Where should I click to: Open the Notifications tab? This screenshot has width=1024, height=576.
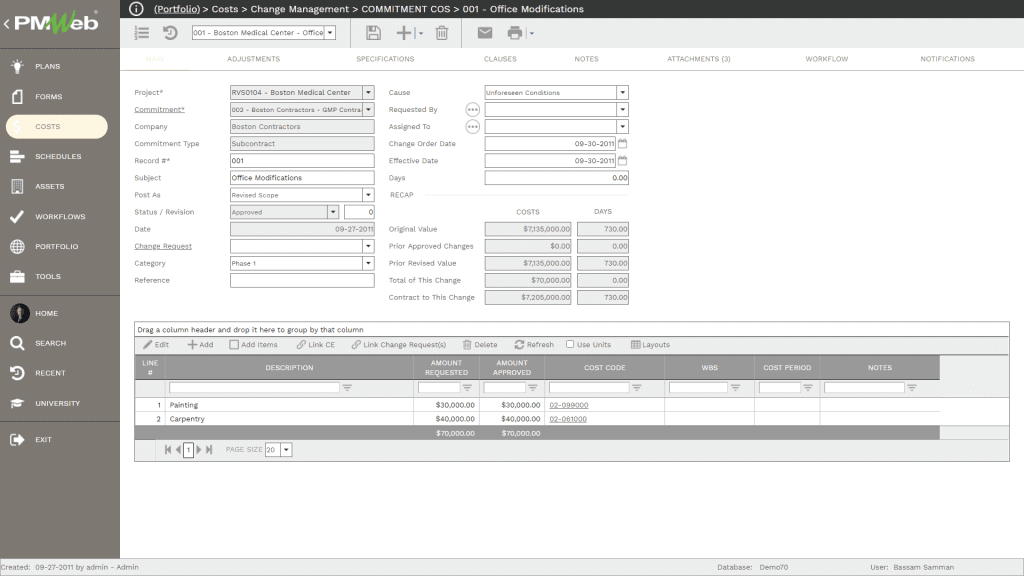[948, 59]
